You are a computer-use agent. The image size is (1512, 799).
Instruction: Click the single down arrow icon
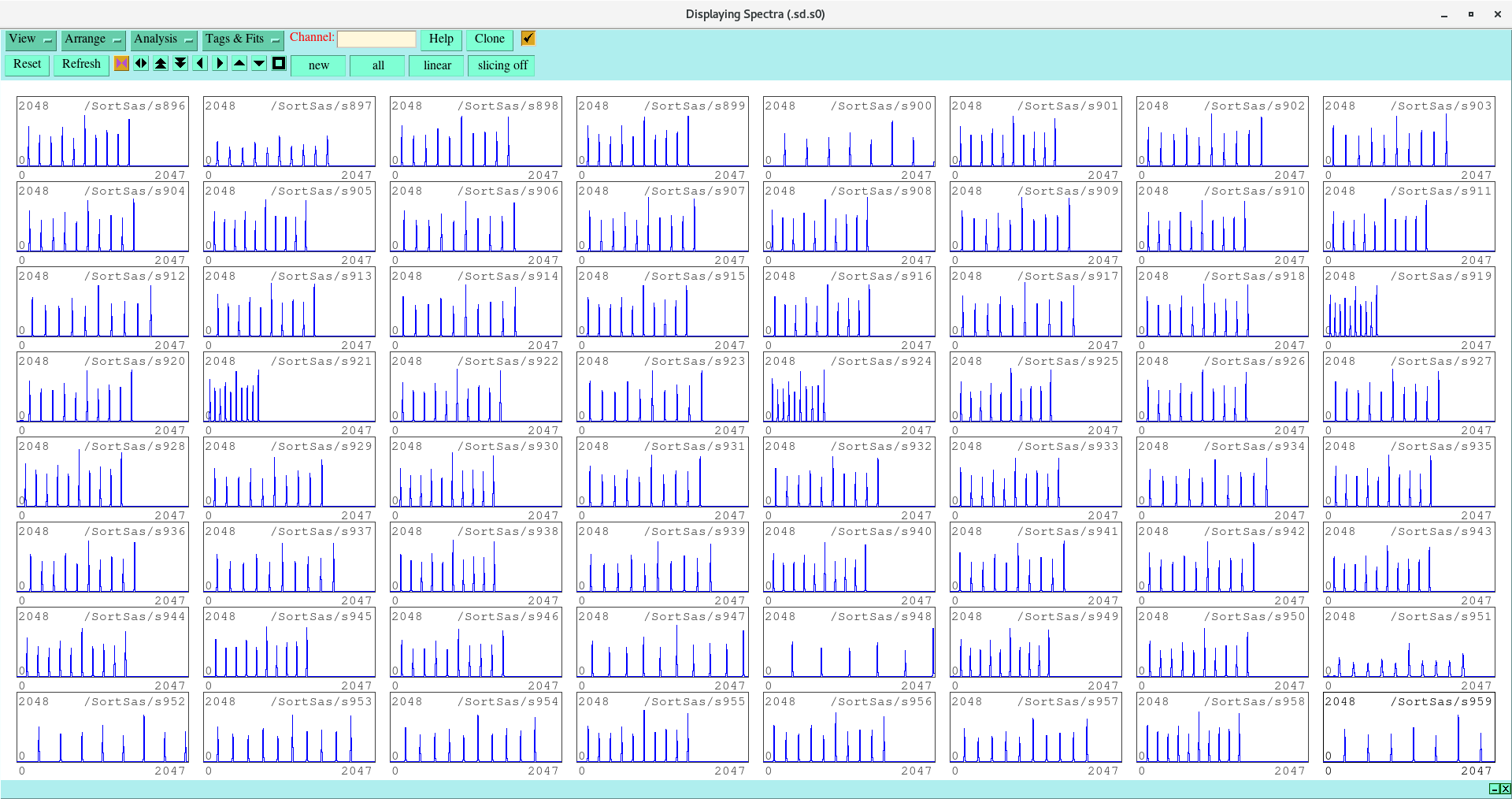tap(259, 63)
